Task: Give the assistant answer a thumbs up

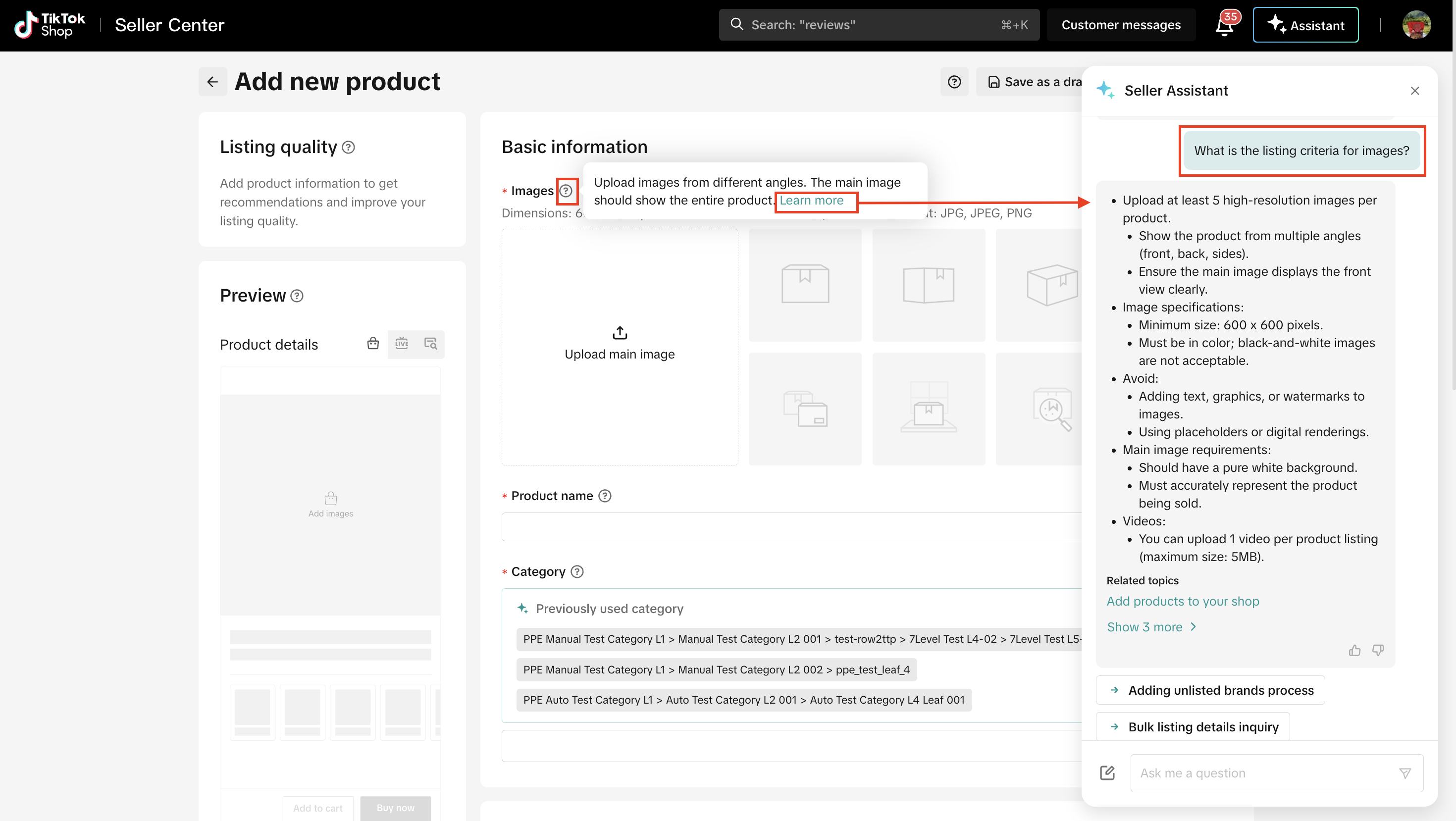Action: tap(1354, 650)
